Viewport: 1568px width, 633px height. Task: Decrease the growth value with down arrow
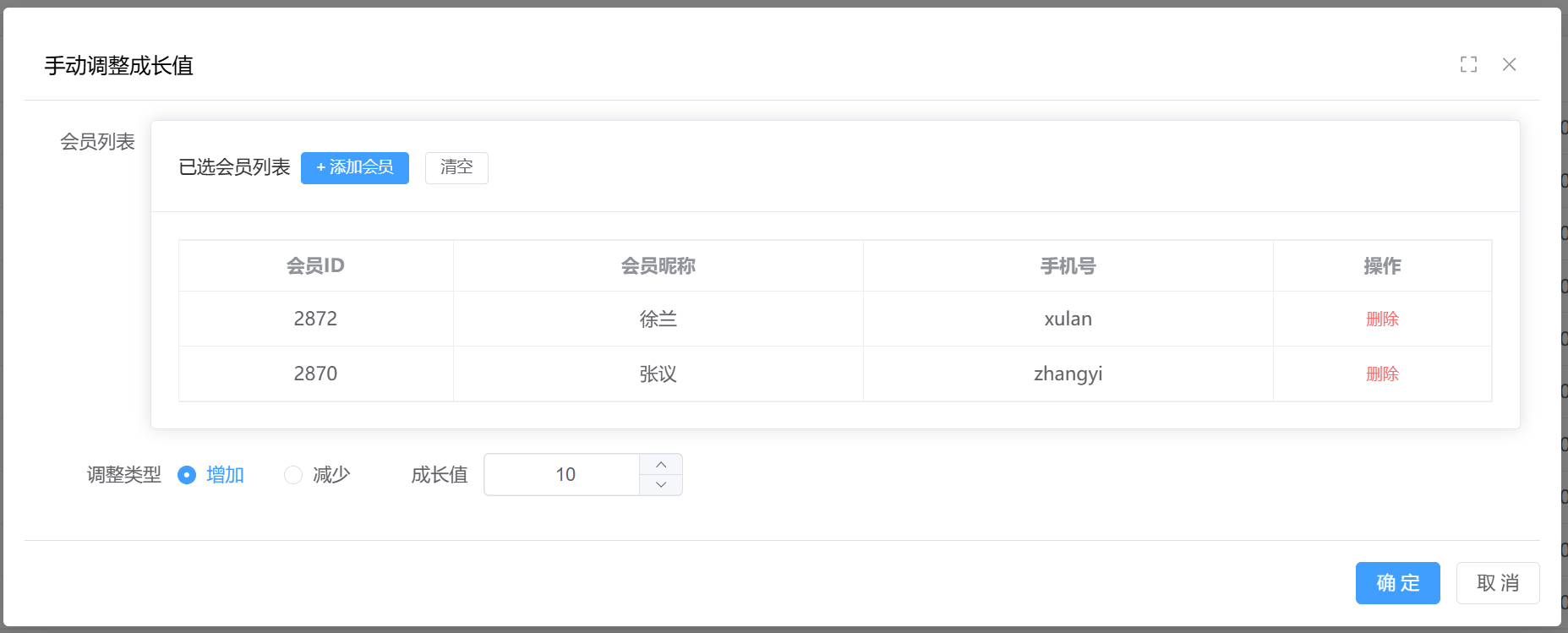[661, 485]
